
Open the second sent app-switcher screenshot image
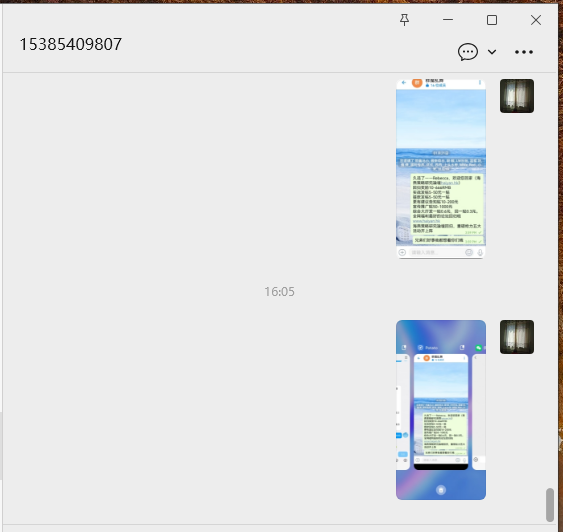tap(441, 410)
